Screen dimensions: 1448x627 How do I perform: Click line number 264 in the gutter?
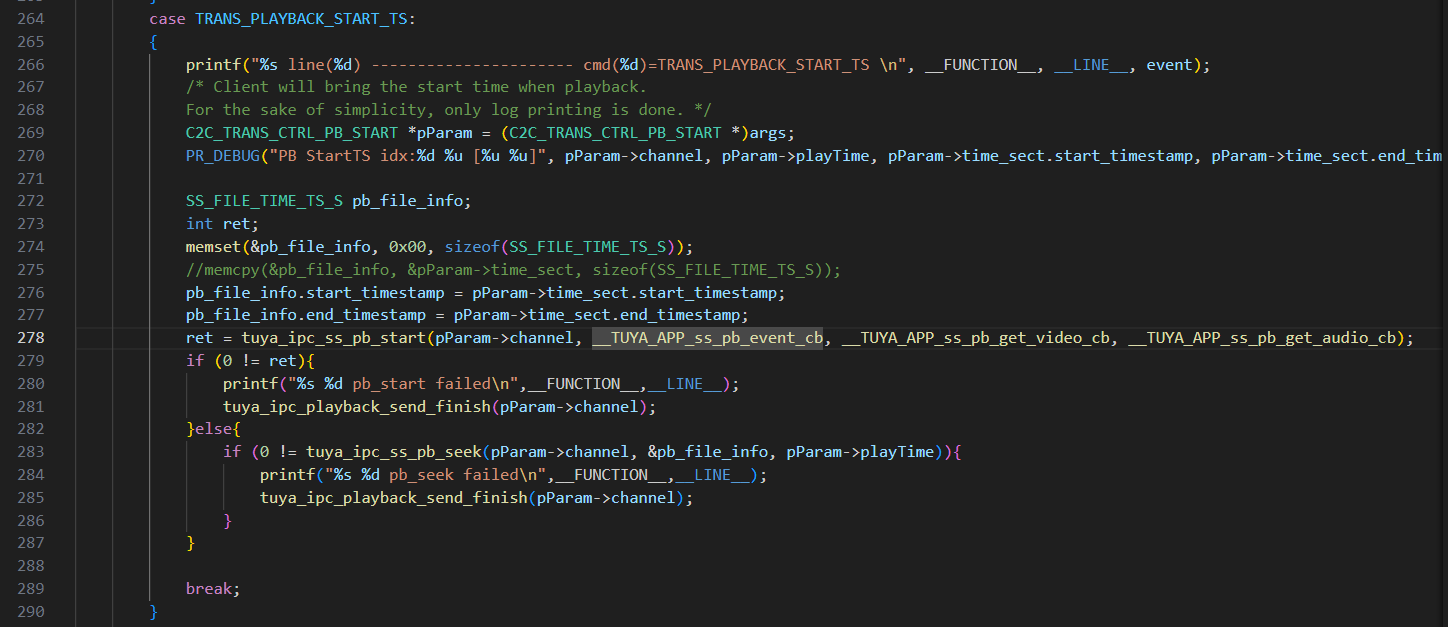coord(31,19)
